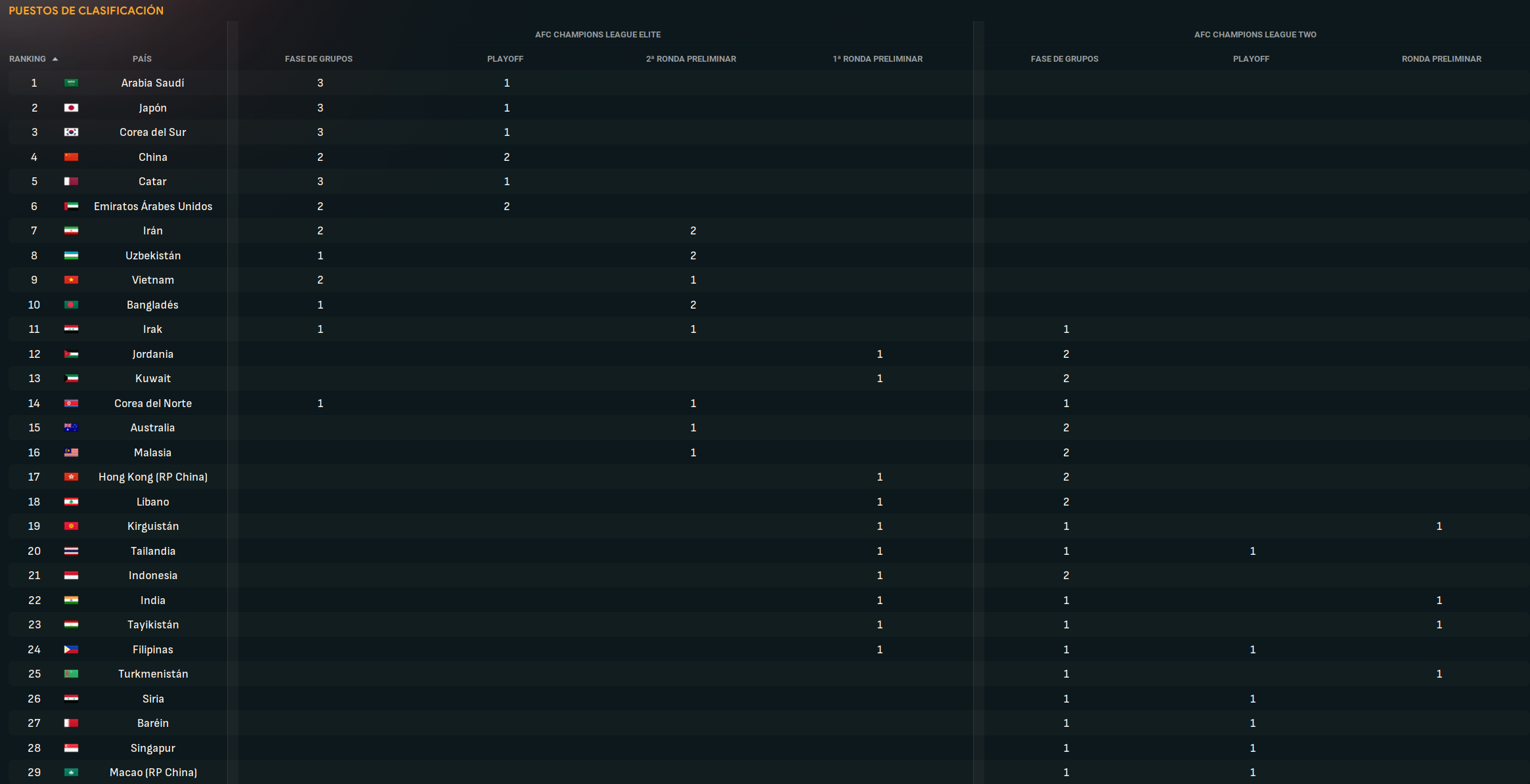Select the AFC CHAMPIONS LEAGUE ELITE heading
This screenshot has width=1530, height=784.
(x=598, y=35)
